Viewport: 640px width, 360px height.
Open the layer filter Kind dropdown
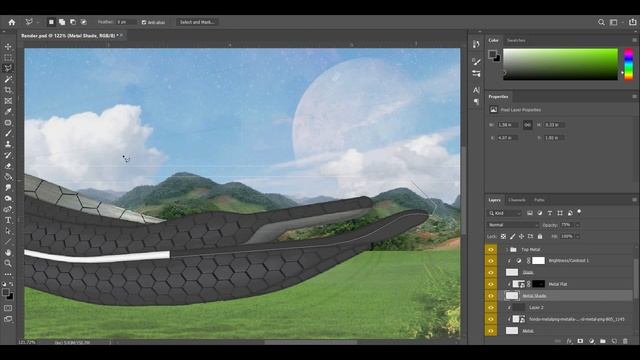click(x=505, y=213)
